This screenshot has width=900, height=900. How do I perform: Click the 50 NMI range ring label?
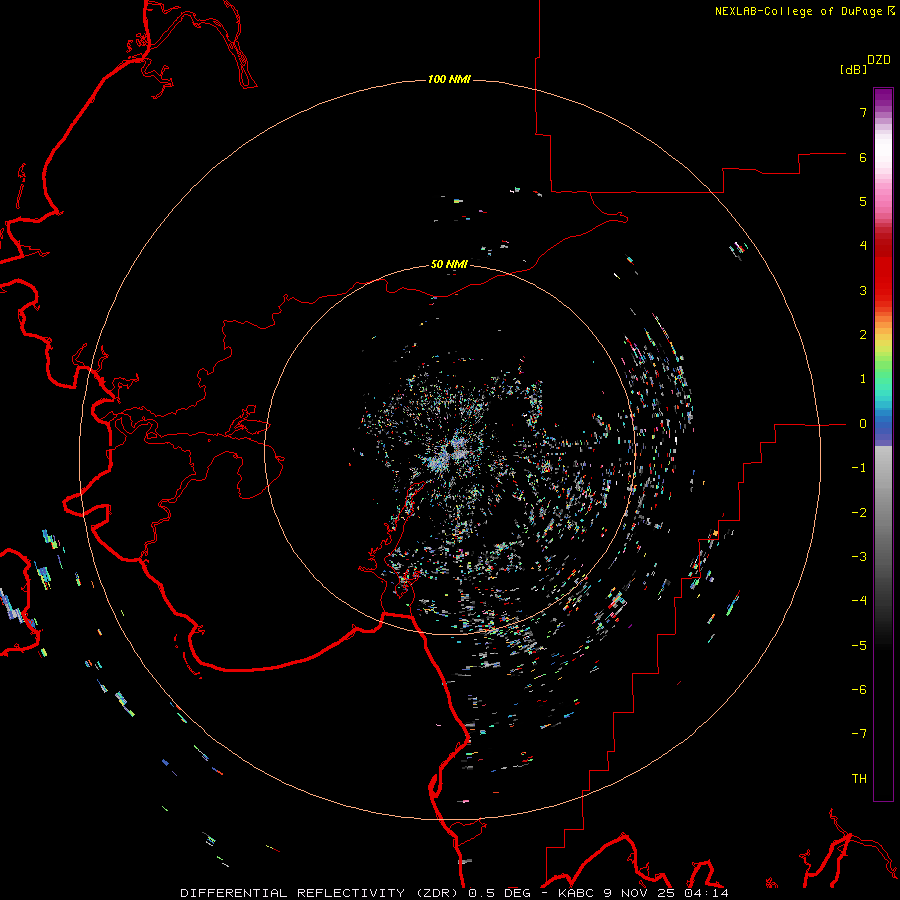449,264
